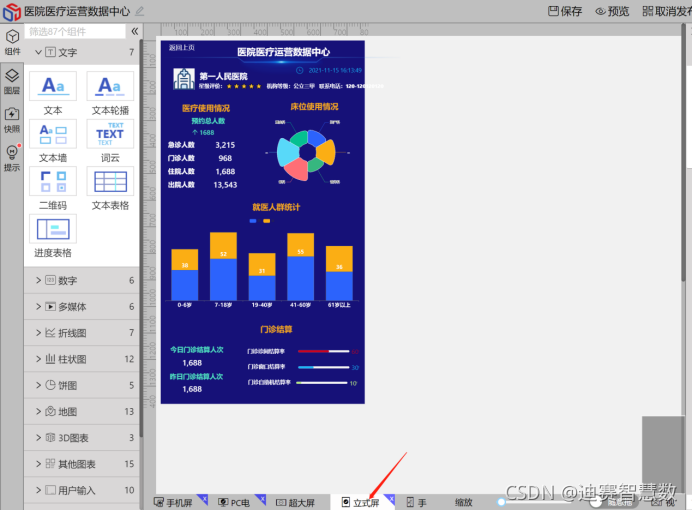Click the app logo cube icon
The height and width of the screenshot is (511, 693).
pos(11,11)
